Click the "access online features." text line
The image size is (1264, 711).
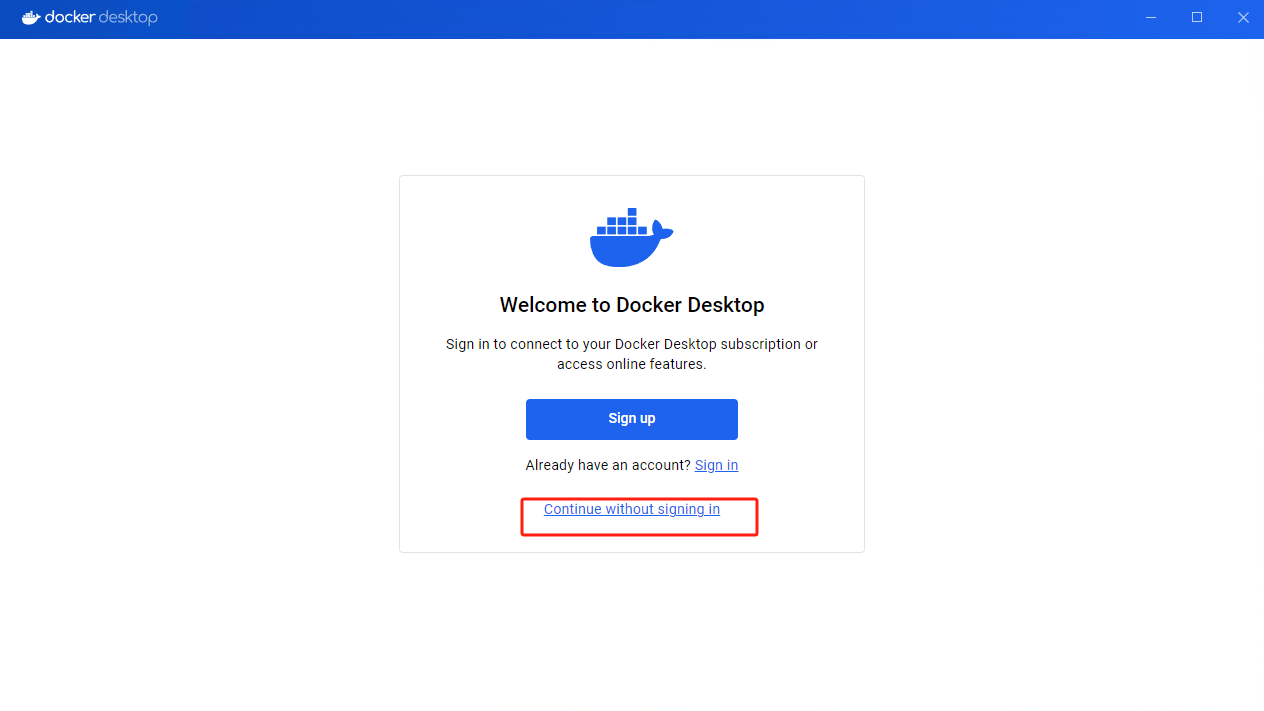[632, 364]
